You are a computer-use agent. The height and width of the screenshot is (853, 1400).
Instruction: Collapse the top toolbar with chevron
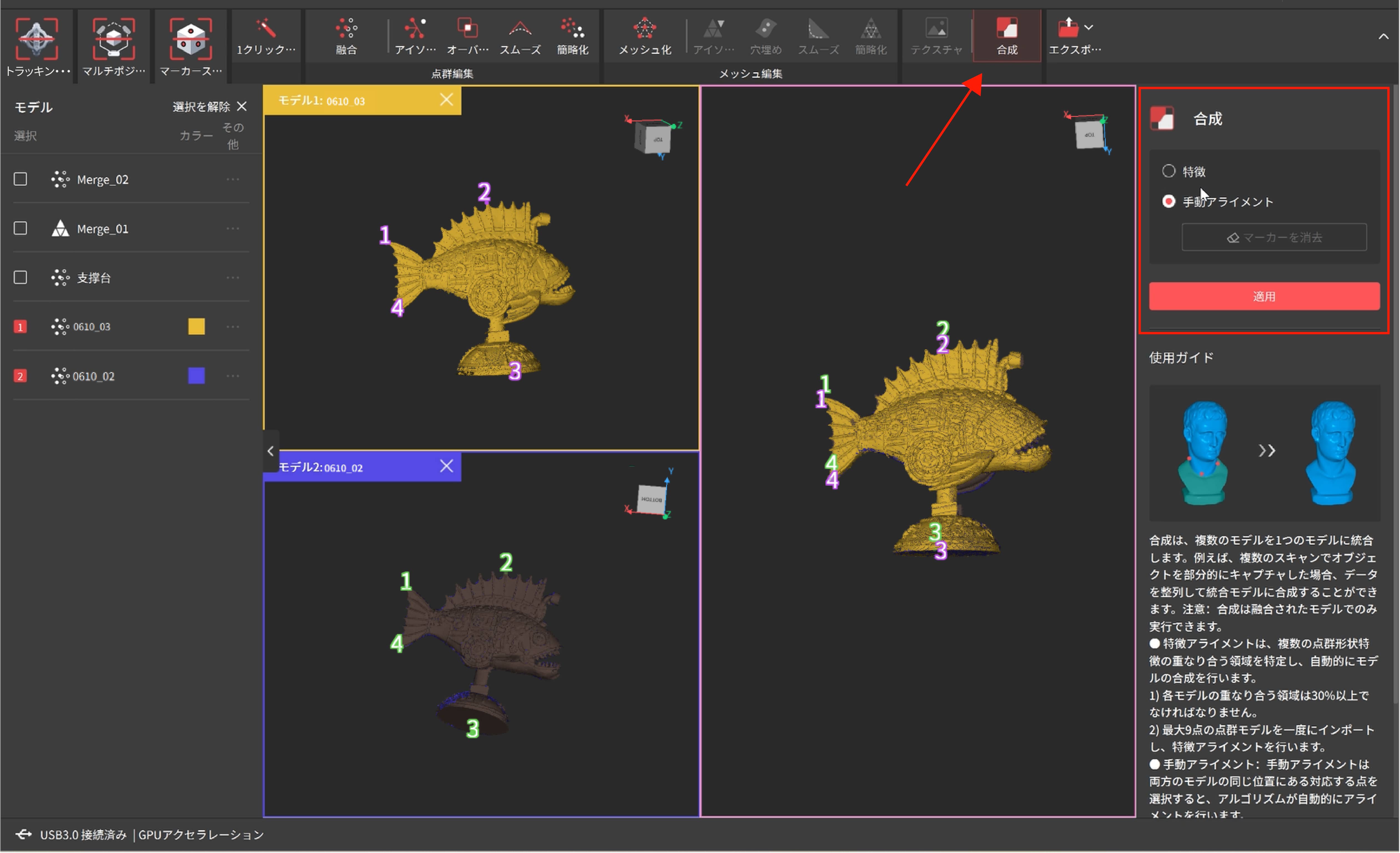1383,36
